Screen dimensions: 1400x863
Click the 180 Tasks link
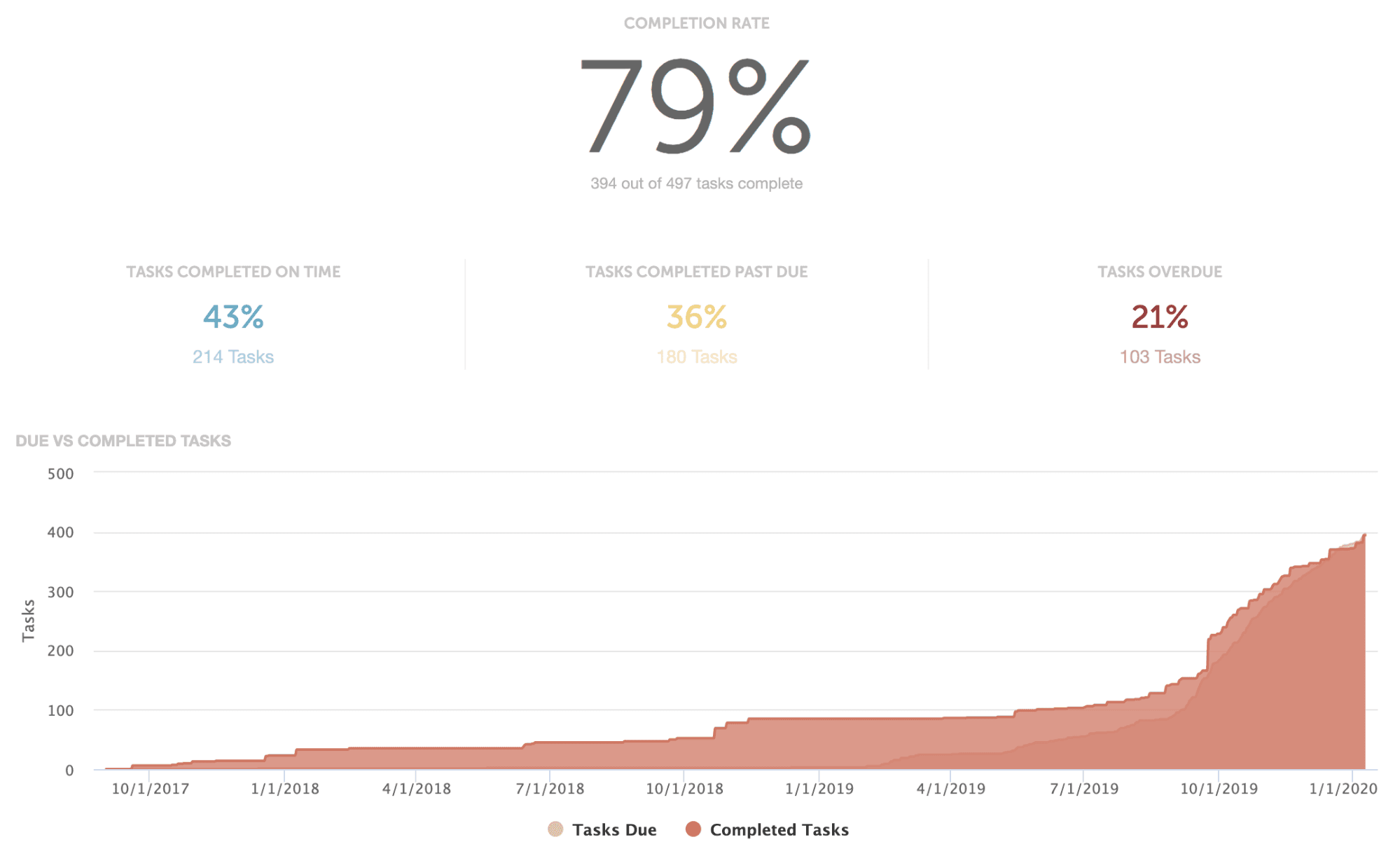coord(696,357)
